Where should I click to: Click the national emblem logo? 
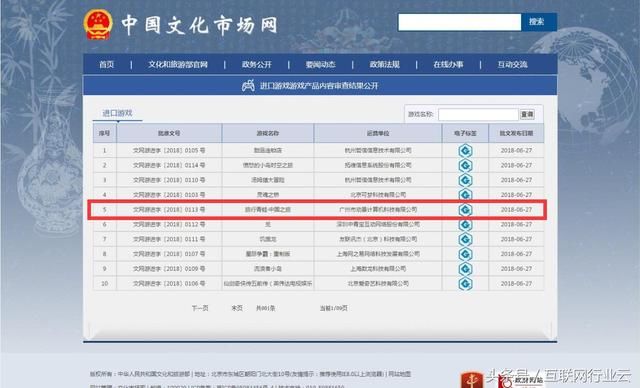coord(98,24)
